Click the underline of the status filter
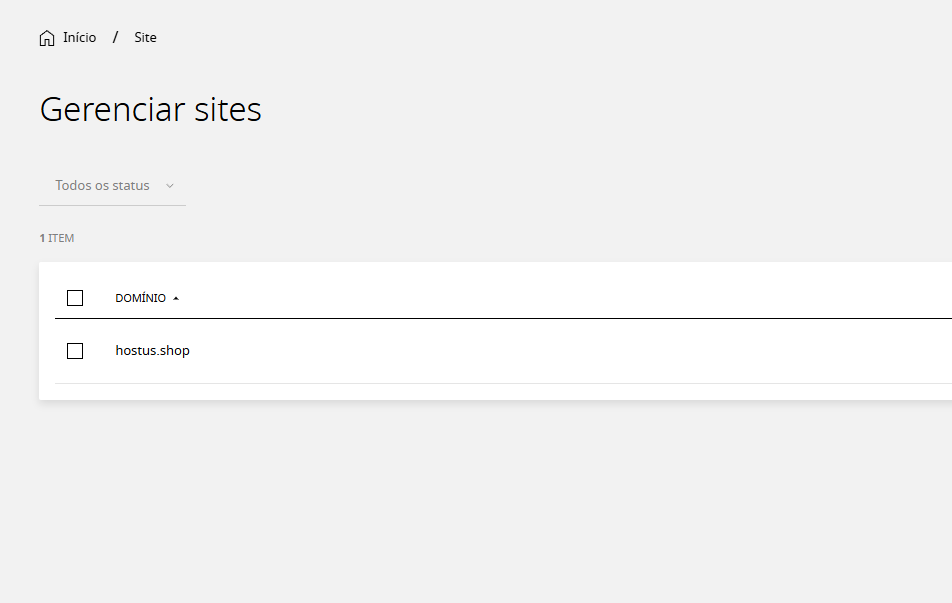Screen dimensions: 952x603 (x=112, y=205)
